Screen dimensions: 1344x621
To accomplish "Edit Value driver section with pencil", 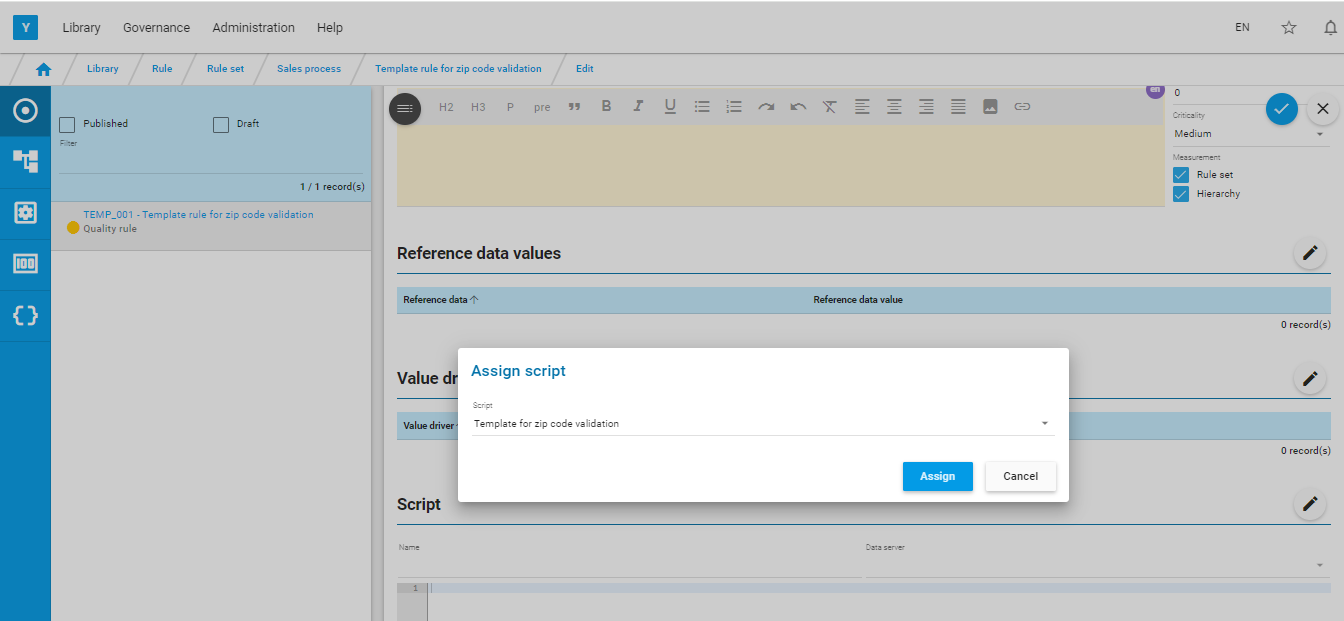I will [1309, 379].
